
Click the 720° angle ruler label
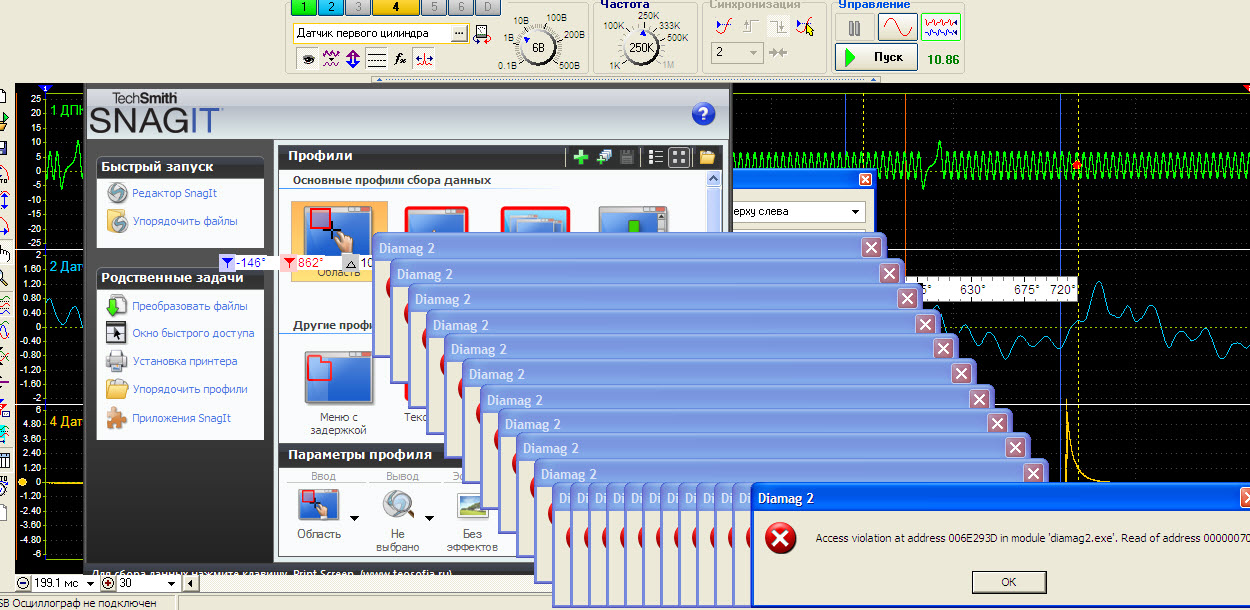tap(1062, 289)
